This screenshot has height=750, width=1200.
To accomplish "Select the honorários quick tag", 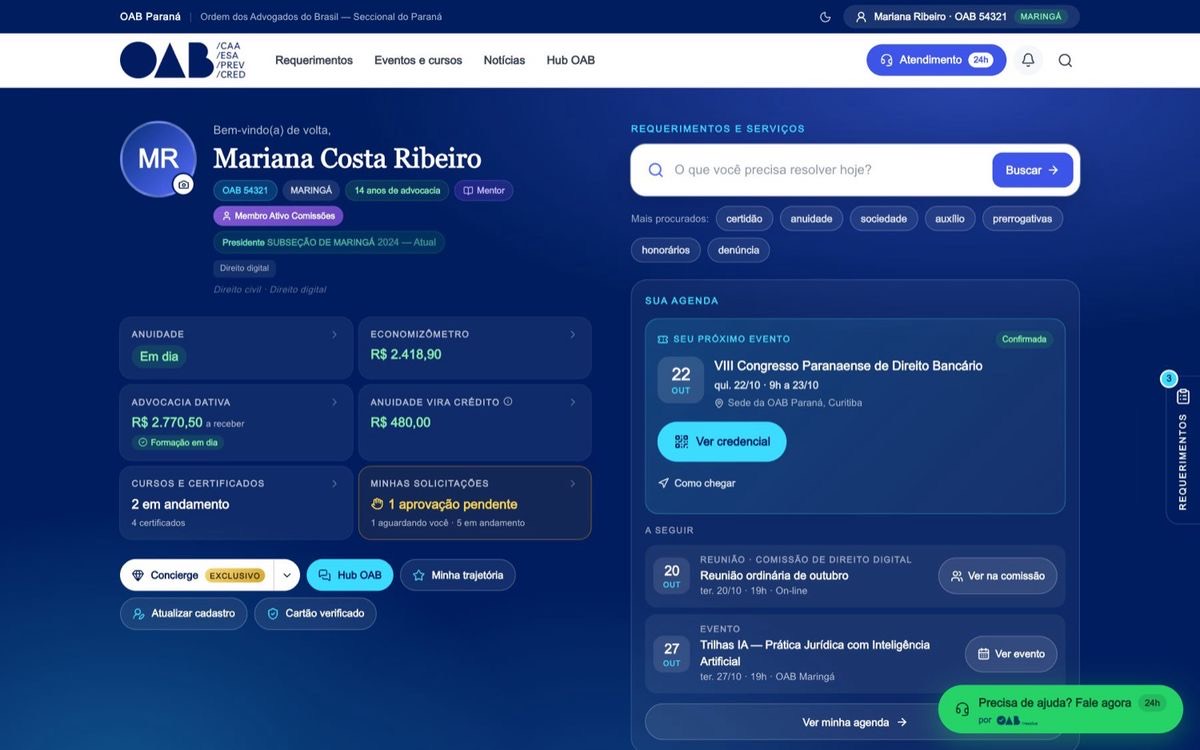I will pos(665,250).
